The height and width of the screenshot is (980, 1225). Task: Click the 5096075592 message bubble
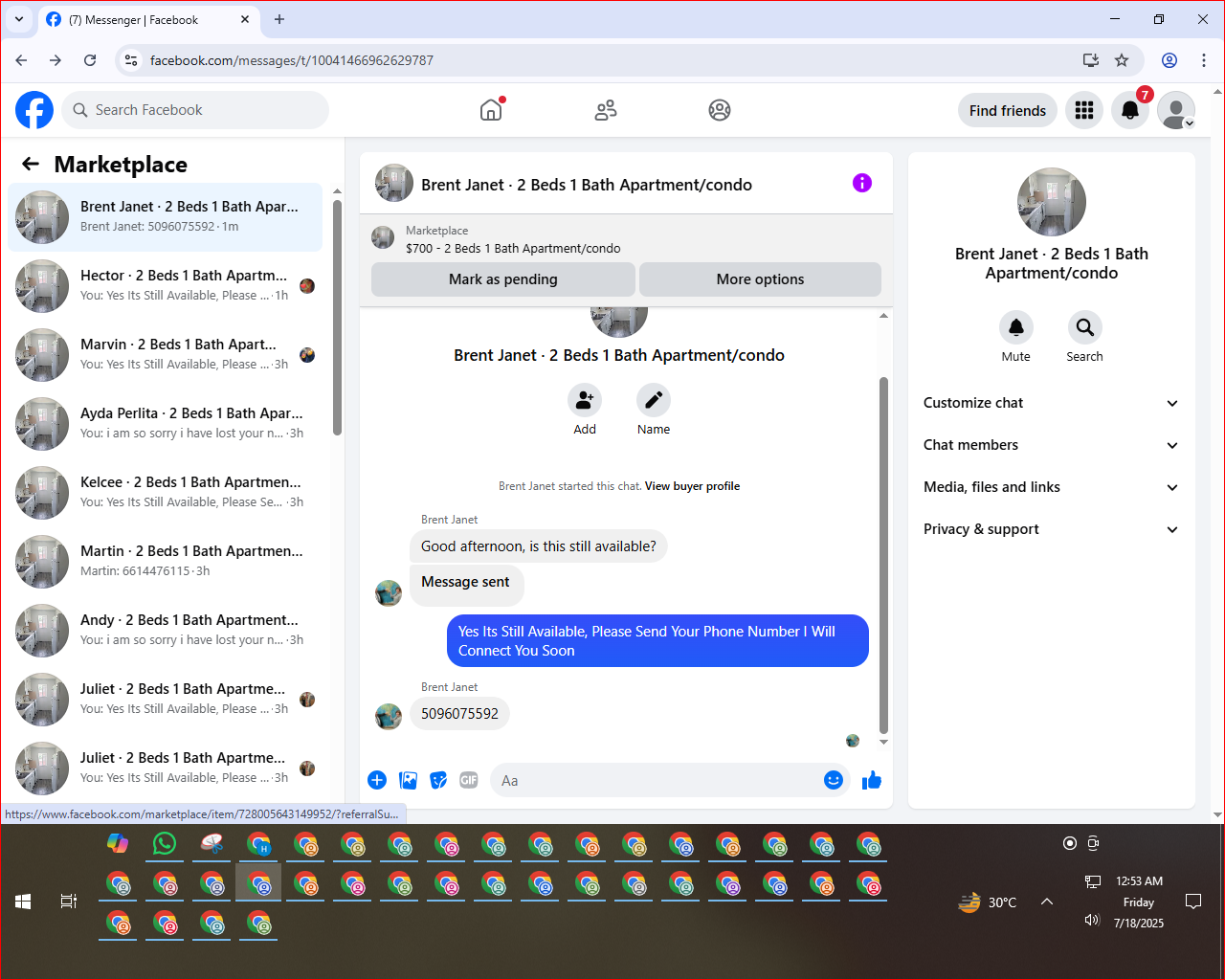tap(459, 714)
